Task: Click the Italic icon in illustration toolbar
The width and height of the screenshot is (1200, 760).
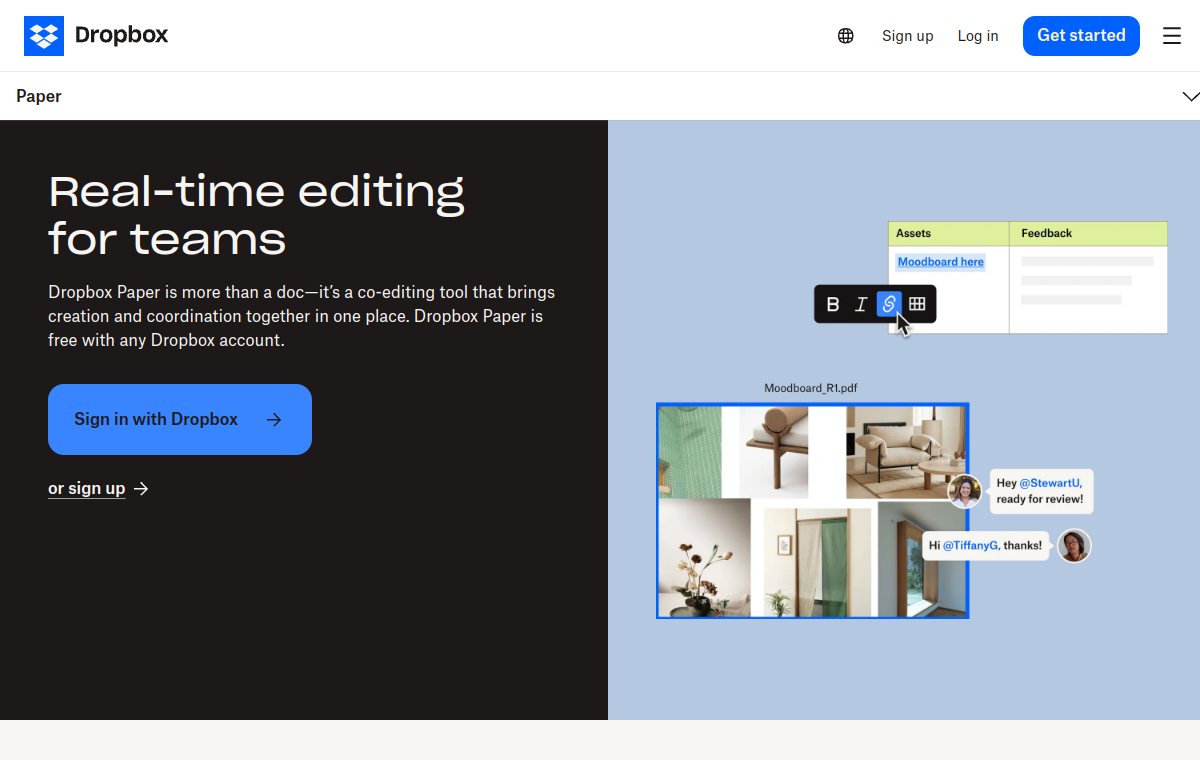Action: click(x=861, y=304)
